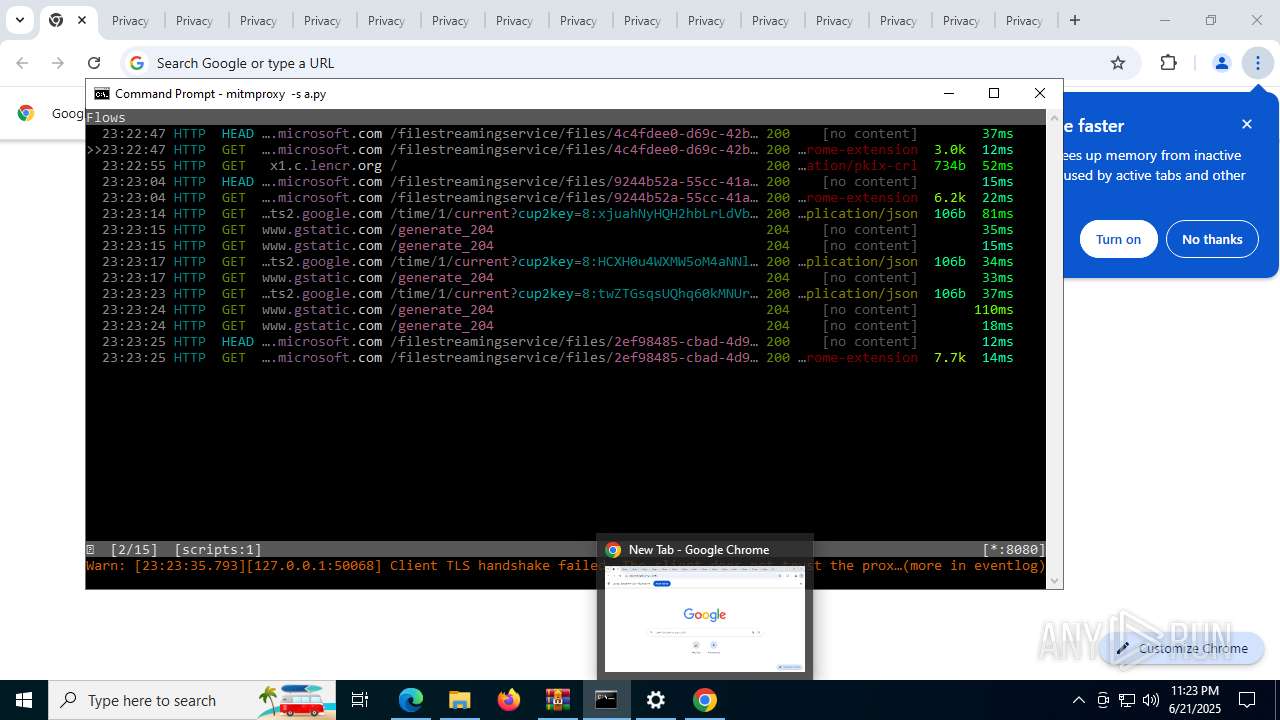Maximize the Command Prompt window
Image resolution: width=1280 pixels, height=720 pixels.
(x=994, y=93)
